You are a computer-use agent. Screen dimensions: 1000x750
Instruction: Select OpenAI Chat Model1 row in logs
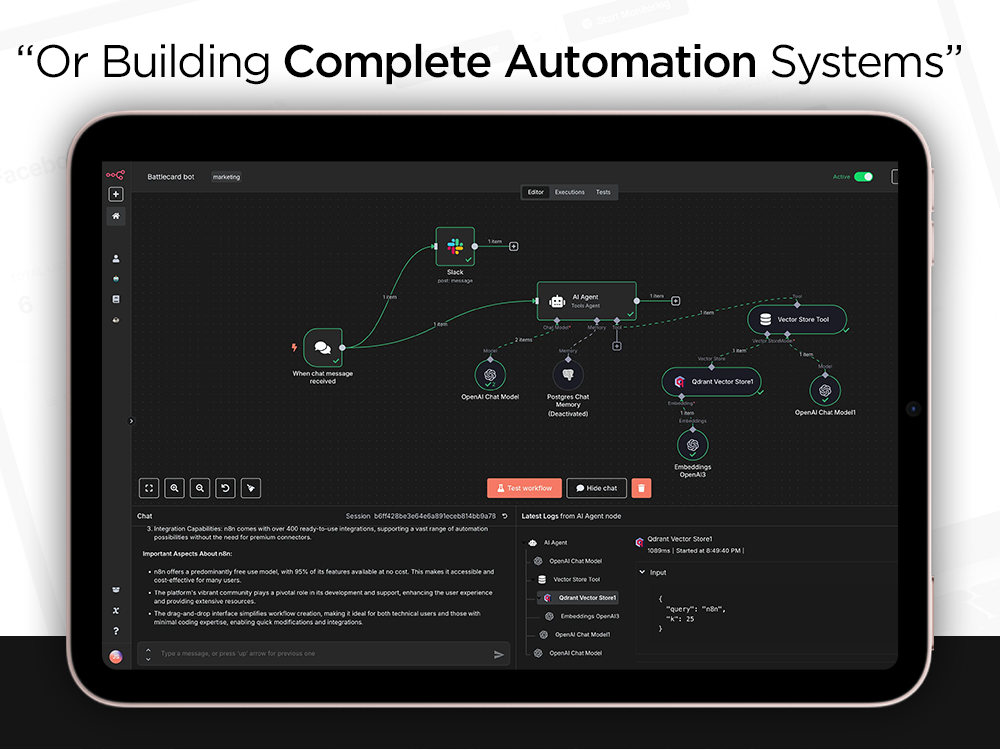pyautogui.click(x=575, y=635)
